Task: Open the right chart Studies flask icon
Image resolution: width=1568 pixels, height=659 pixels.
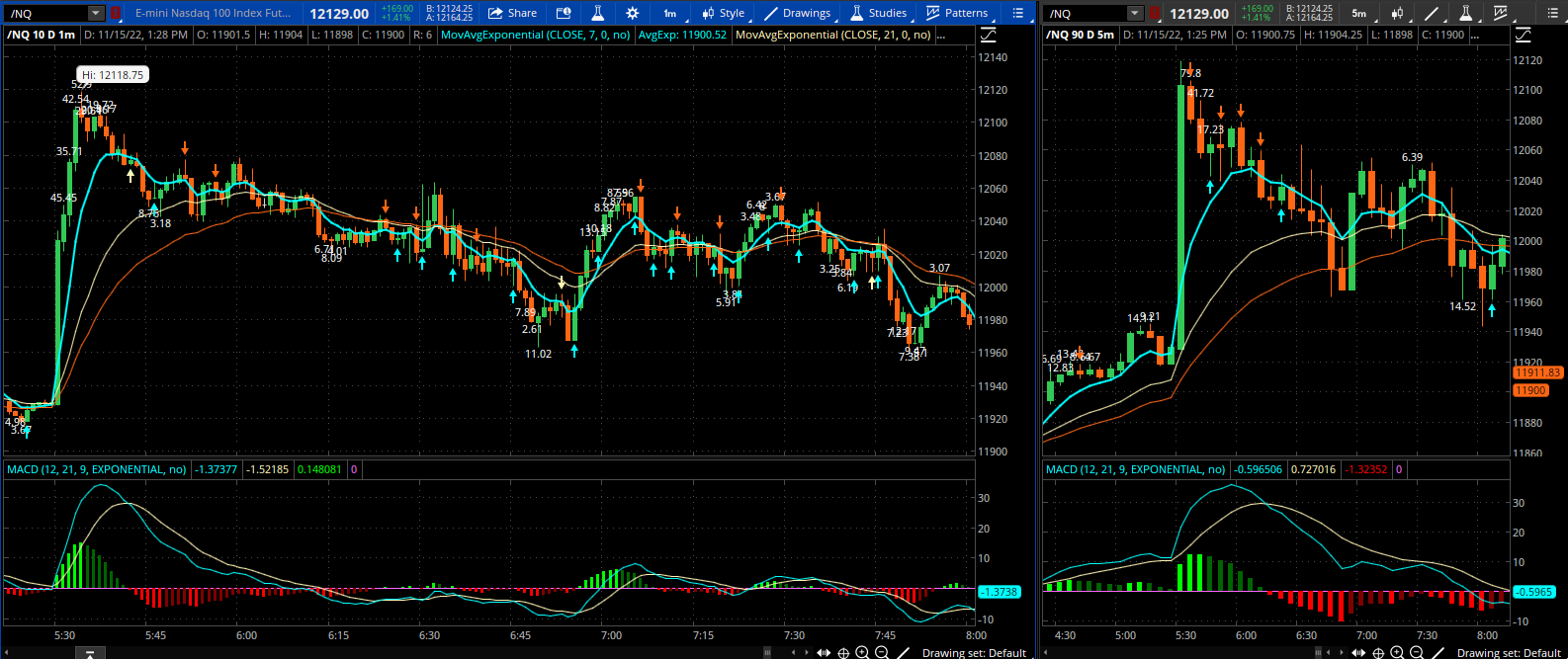Action: pyautogui.click(x=1466, y=13)
